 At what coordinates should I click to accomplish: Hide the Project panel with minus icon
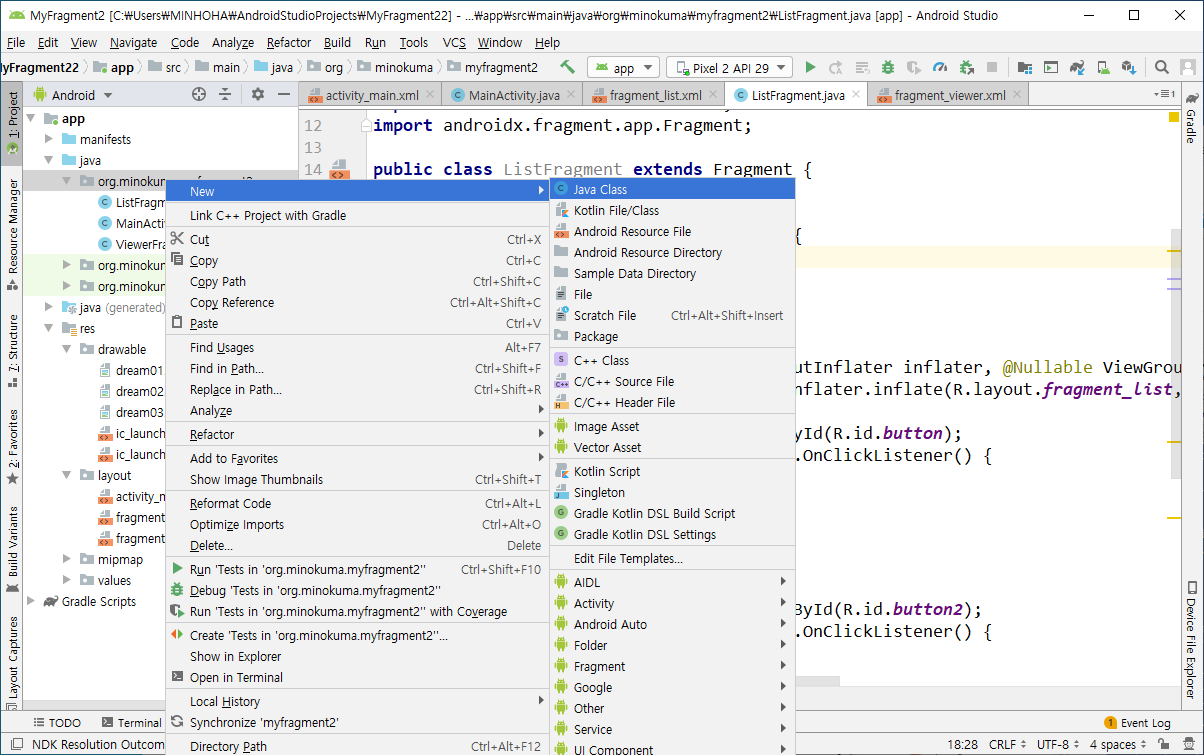tap(284, 94)
